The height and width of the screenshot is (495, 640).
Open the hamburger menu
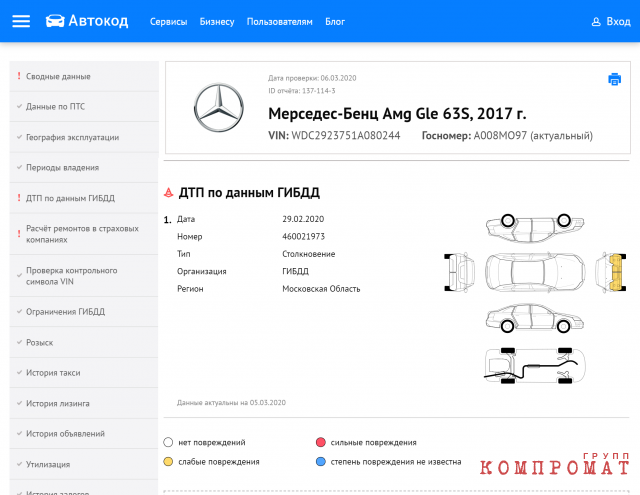[21, 21]
